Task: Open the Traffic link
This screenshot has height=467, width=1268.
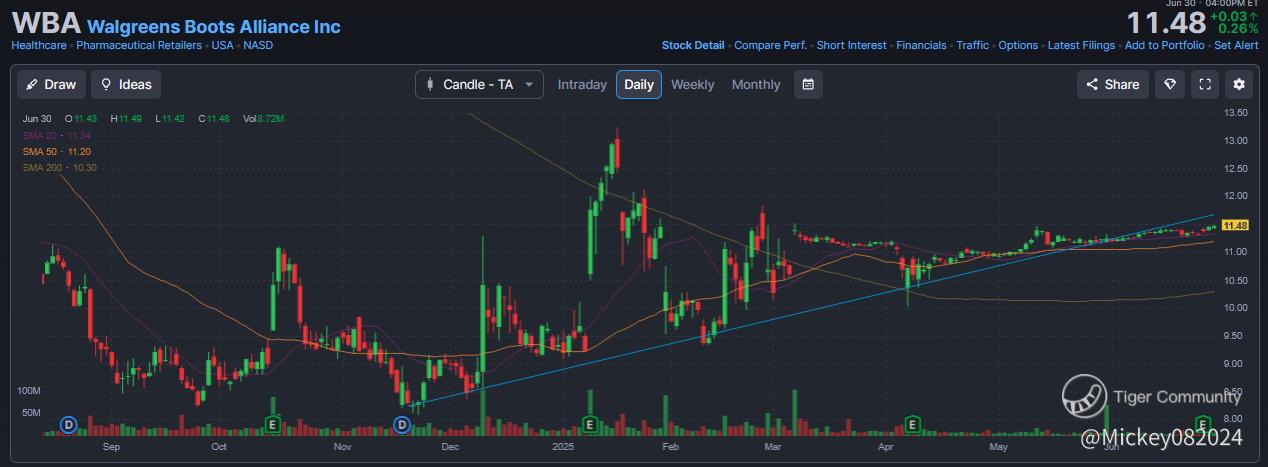Action: (x=972, y=45)
